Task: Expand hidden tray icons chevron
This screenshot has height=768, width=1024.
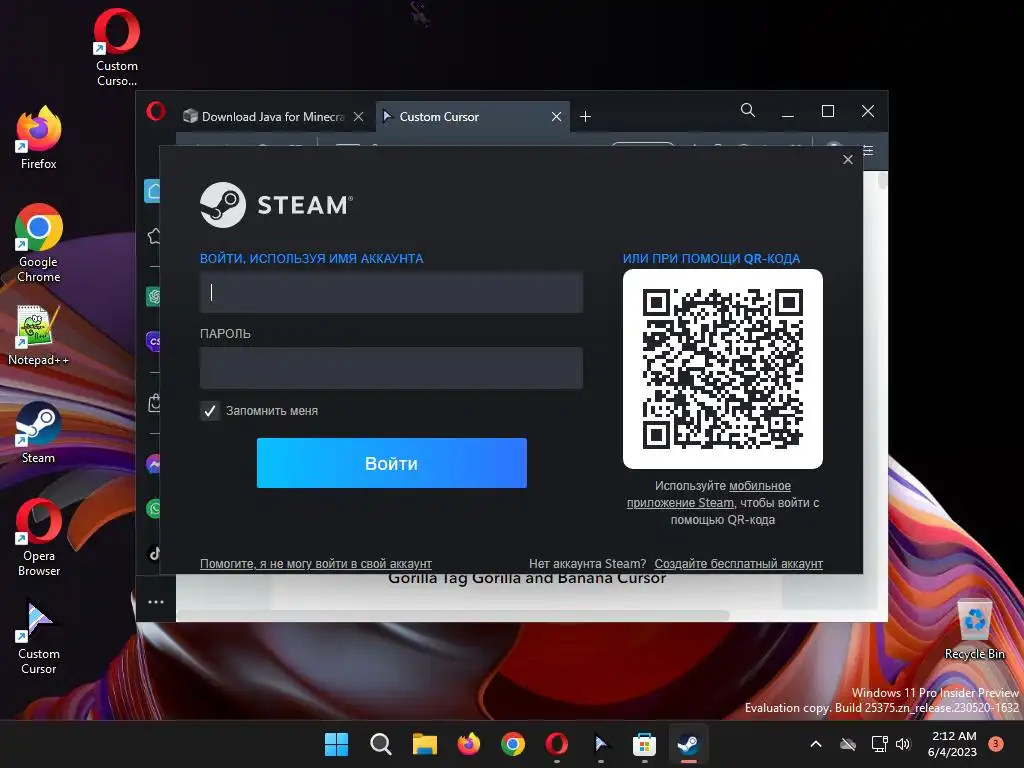Action: [x=816, y=744]
